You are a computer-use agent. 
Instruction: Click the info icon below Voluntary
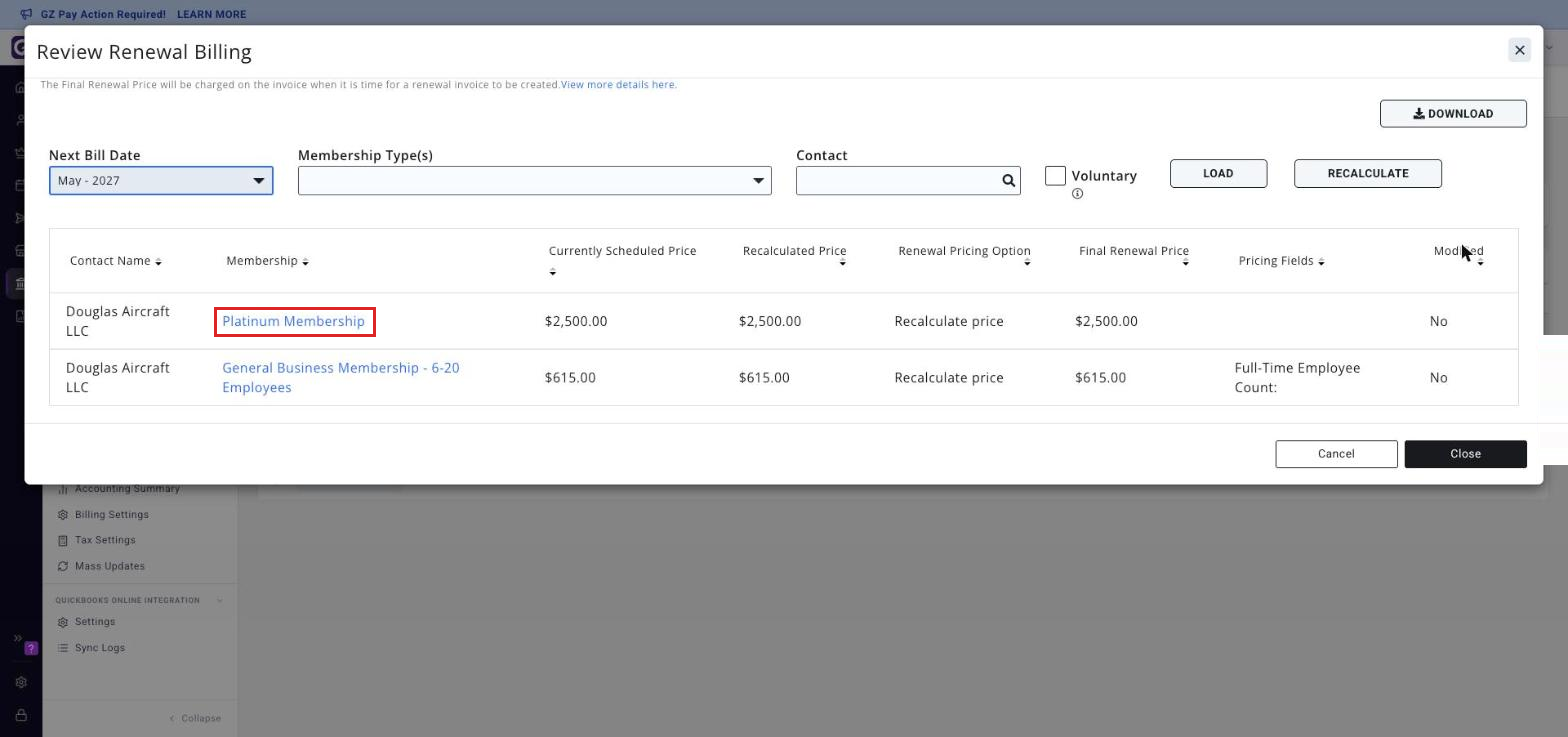pyautogui.click(x=1077, y=194)
